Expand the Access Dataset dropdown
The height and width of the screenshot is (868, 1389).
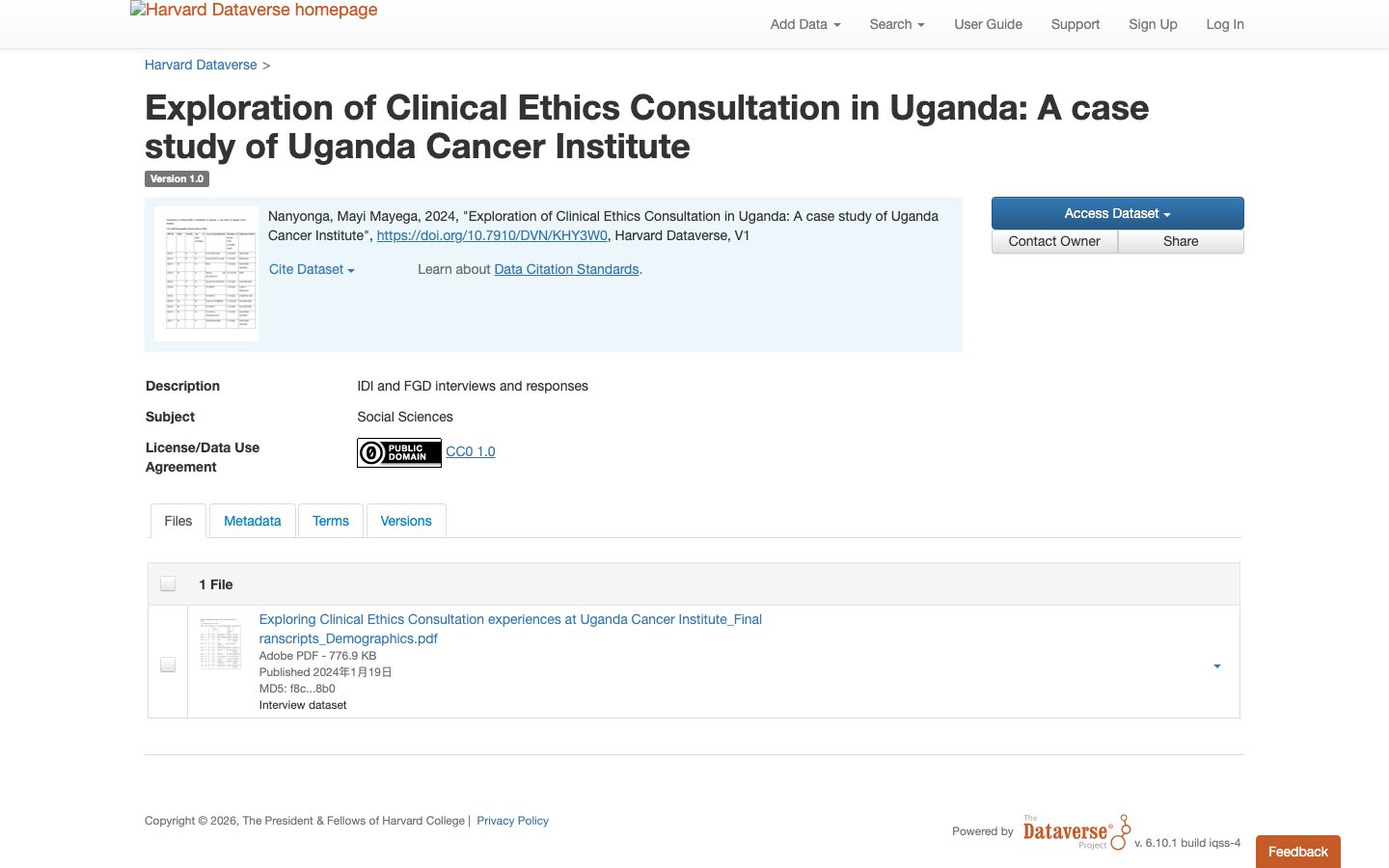point(1117,213)
